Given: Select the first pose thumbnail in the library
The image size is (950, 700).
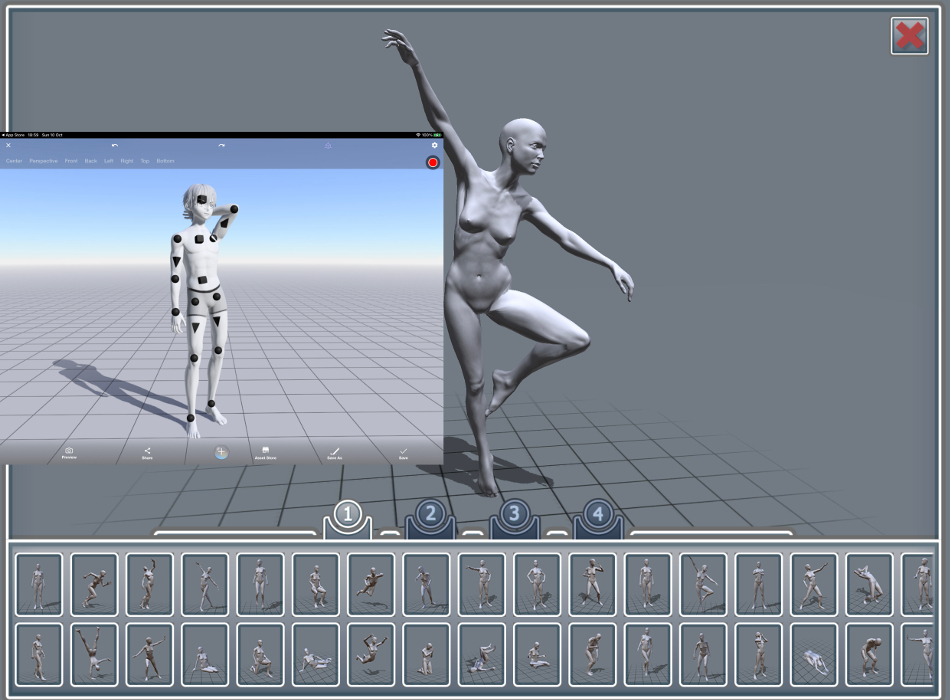Looking at the screenshot, I should click(x=38, y=583).
